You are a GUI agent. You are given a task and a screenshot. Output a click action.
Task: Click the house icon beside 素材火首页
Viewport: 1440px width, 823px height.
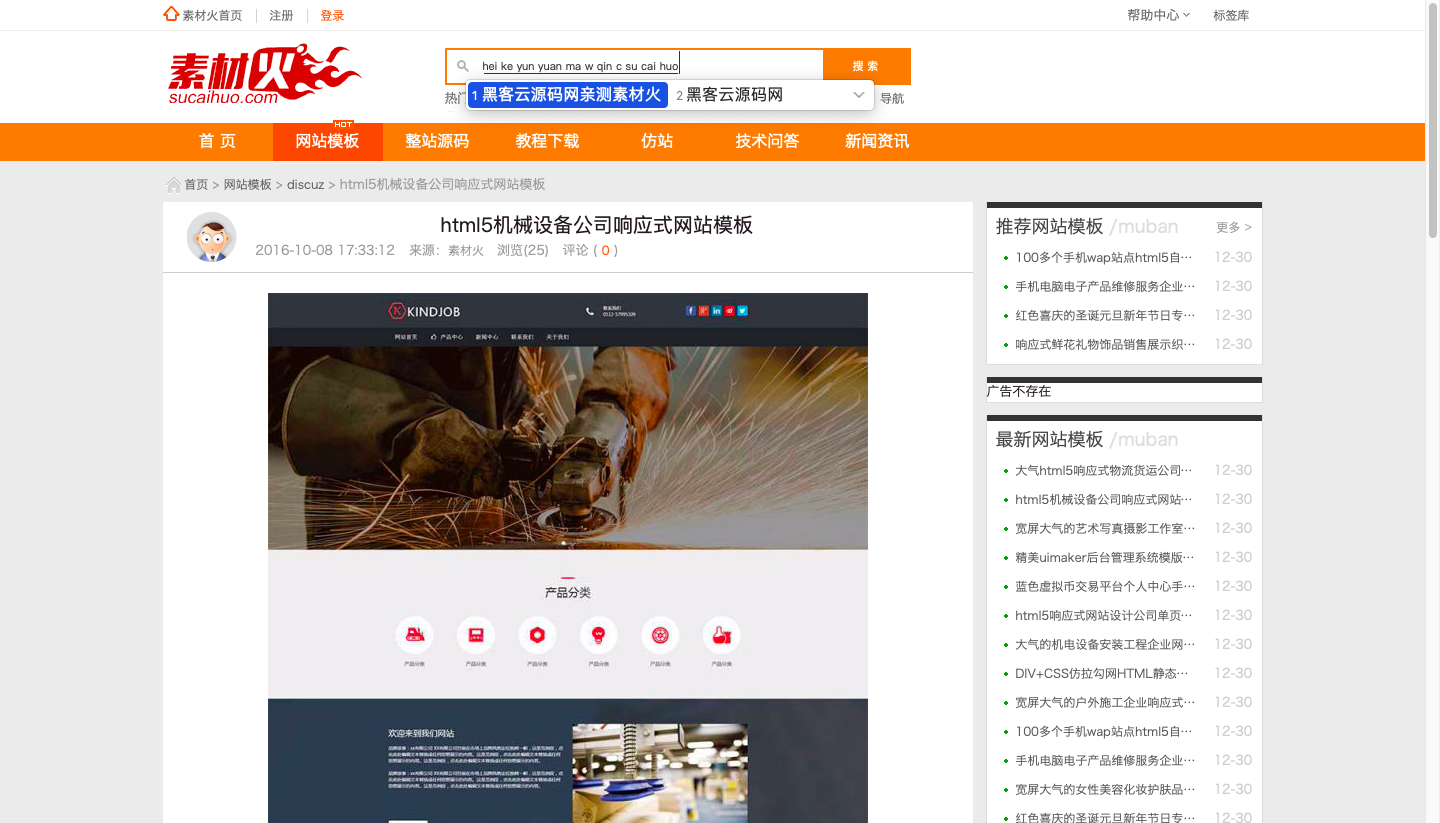pyautogui.click(x=171, y=14)
